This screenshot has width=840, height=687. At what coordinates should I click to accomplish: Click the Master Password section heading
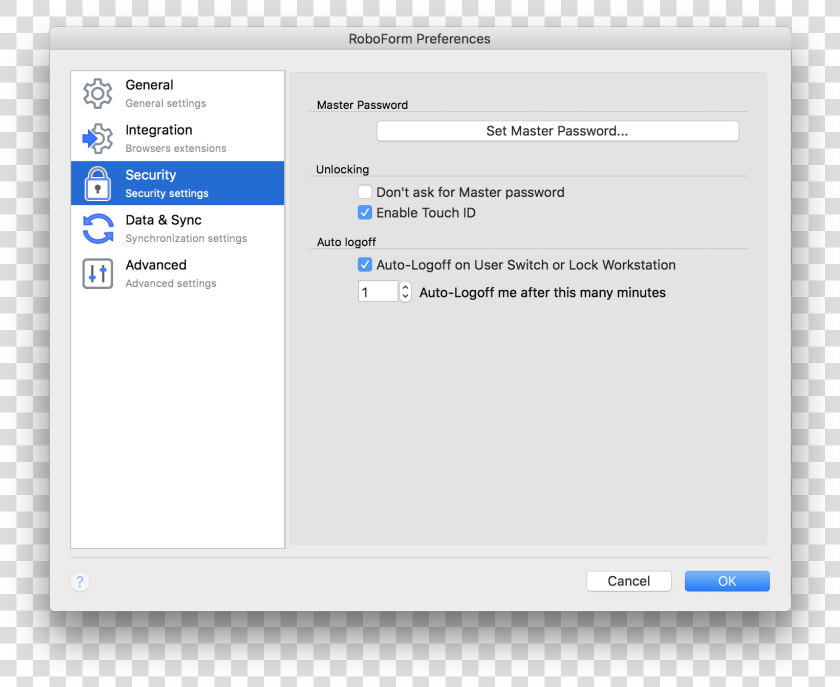[362, 105]
